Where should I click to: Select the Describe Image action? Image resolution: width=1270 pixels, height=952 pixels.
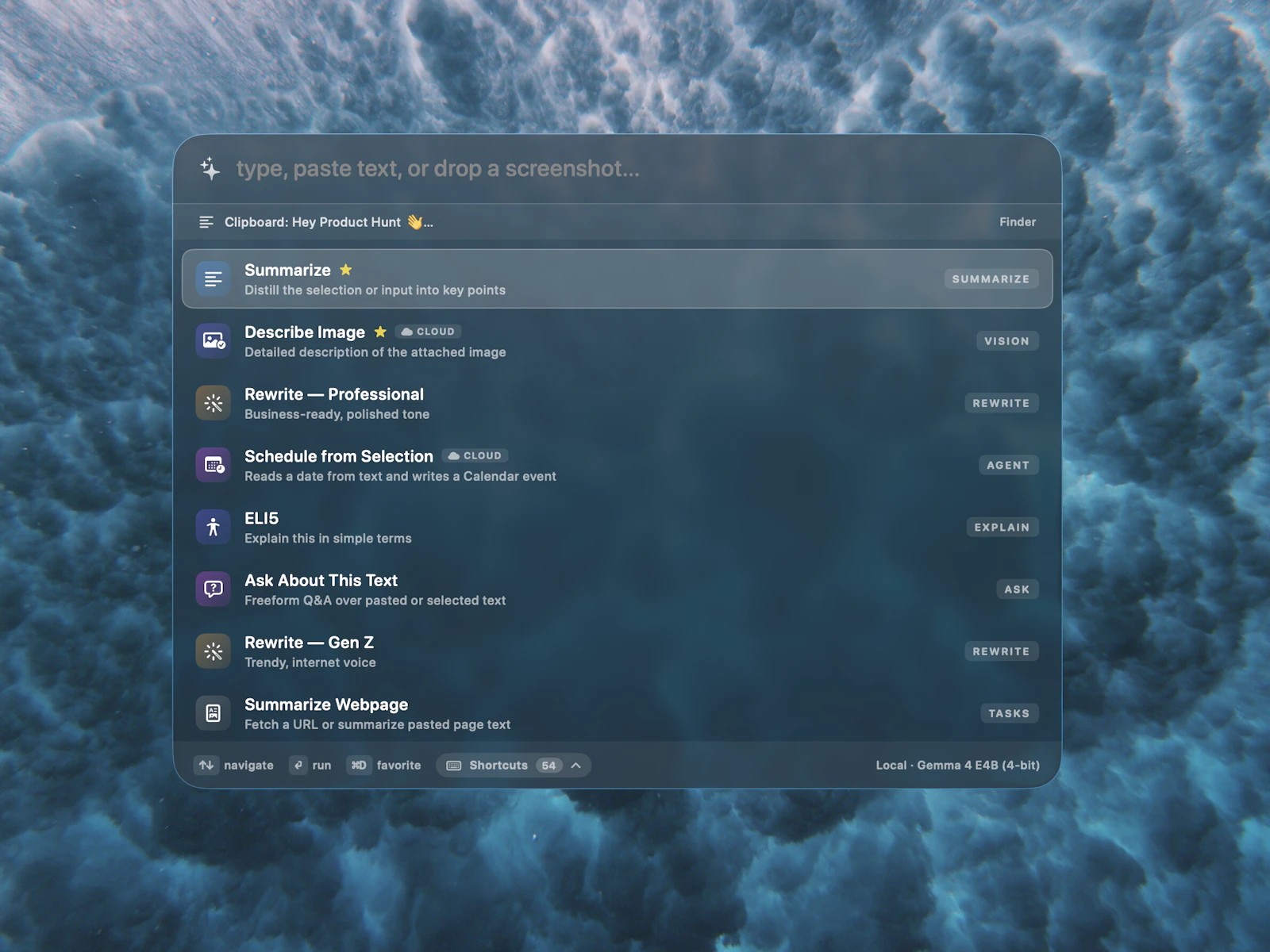(x=617, y=341)
